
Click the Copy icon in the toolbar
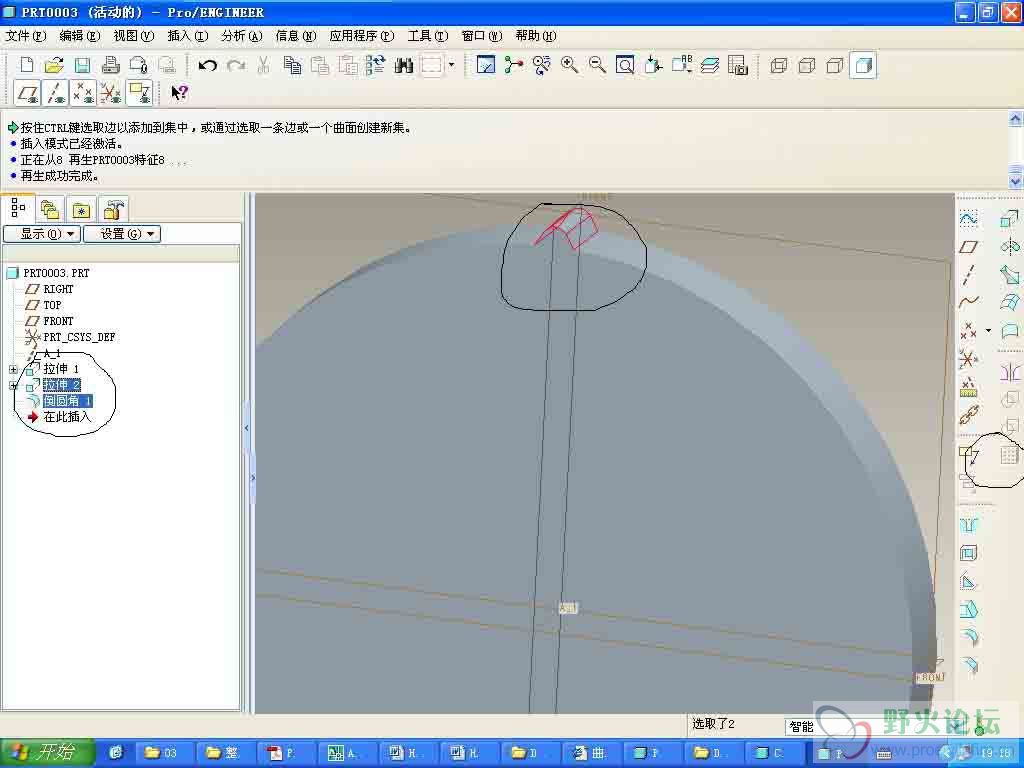click(292, 65)
